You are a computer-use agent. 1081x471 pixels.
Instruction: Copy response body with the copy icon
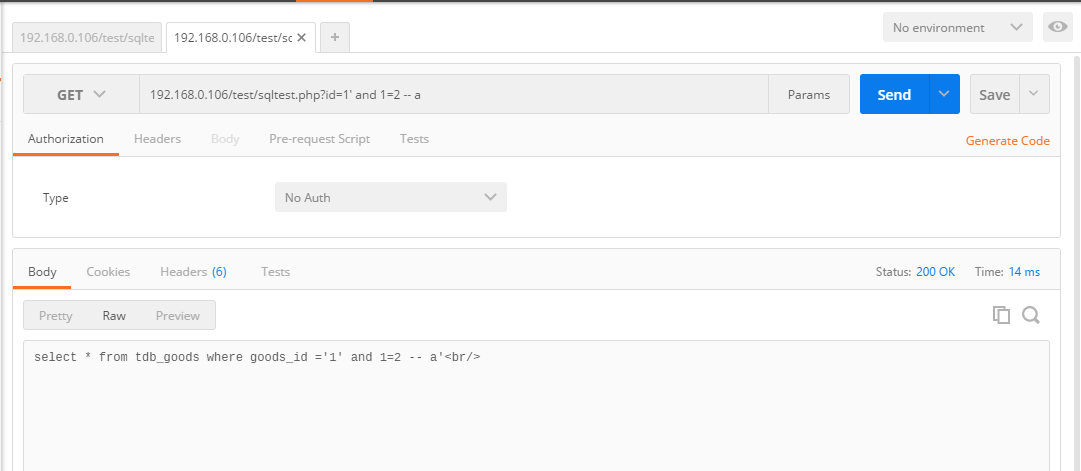[1001, 315]
